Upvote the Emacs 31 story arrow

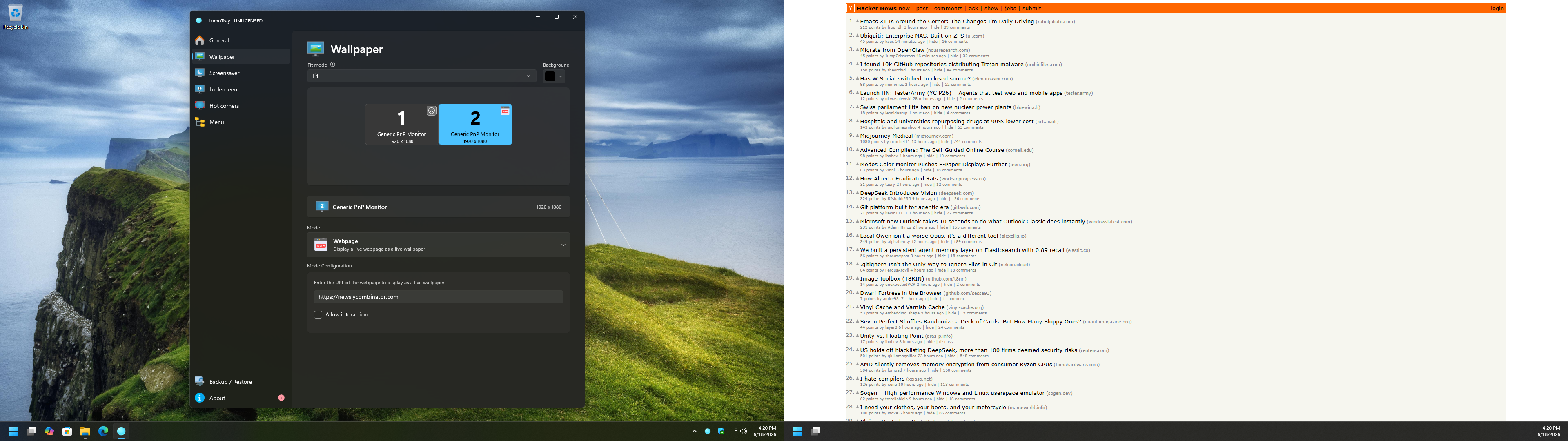click(x=857, y=21)
